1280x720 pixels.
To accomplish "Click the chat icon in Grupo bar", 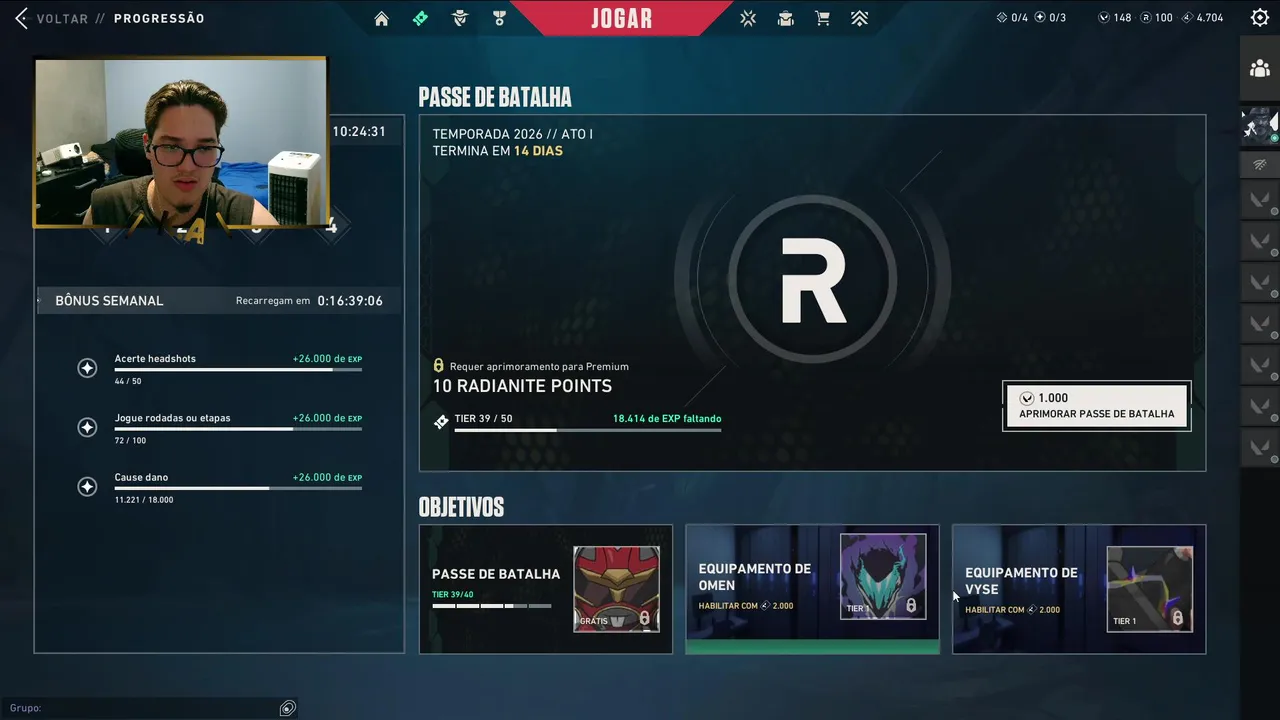I will [288, 708].
